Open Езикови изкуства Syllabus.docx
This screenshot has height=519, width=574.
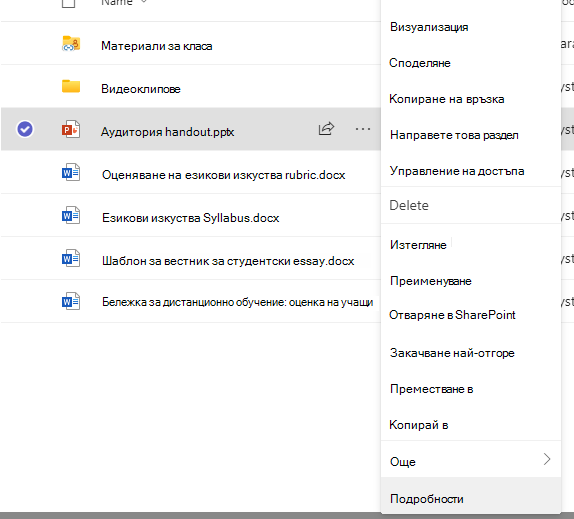190,218
